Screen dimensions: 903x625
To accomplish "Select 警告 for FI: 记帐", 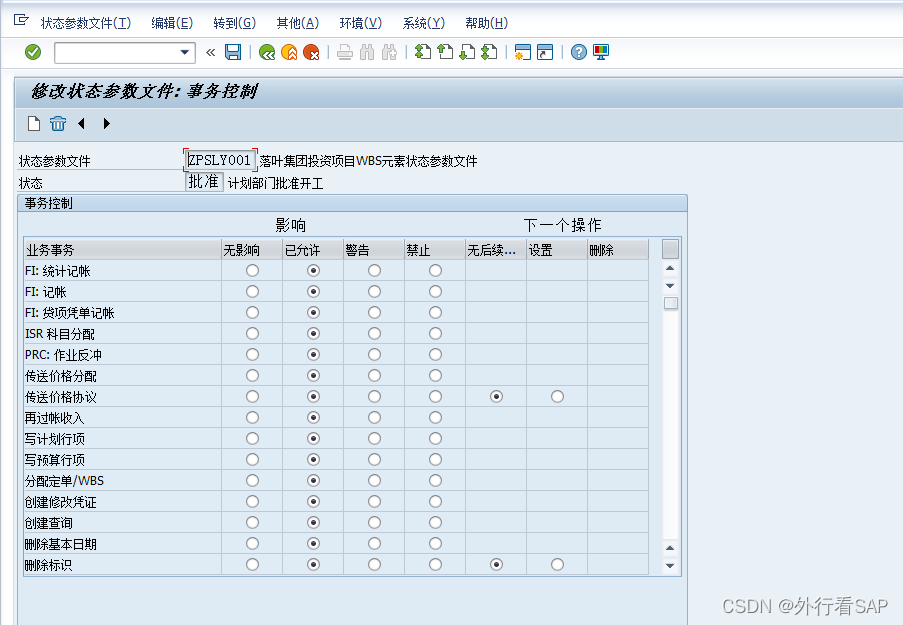I will pos(374,291).
